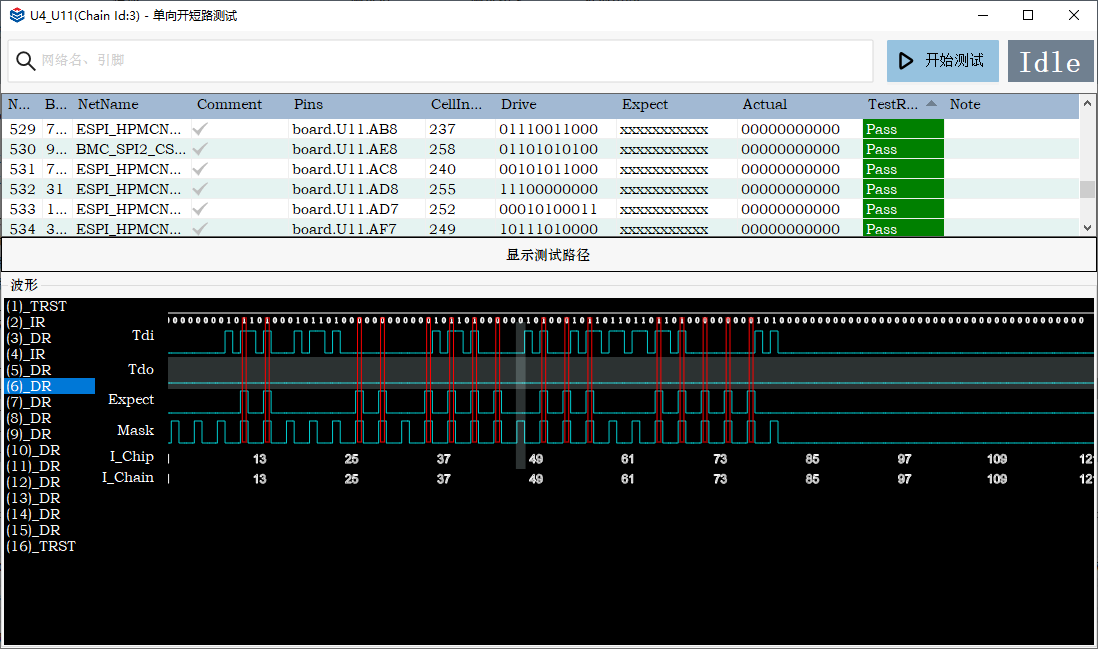Click the Tdi waveform label
Screen dimensions: 1098x649
[143, 335]
